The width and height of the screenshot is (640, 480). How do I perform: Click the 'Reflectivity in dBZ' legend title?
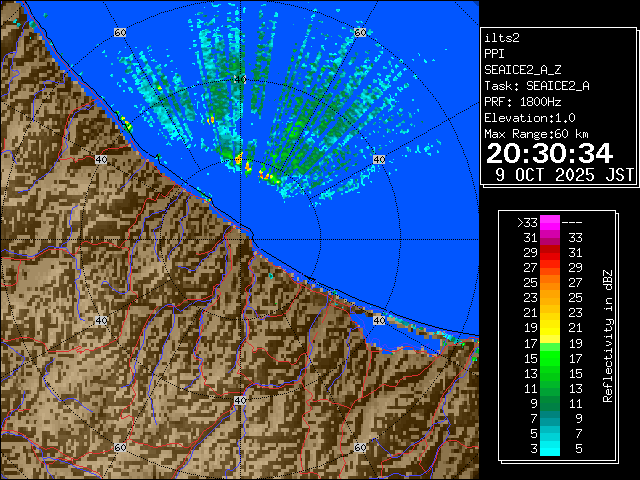pos(607,335)
